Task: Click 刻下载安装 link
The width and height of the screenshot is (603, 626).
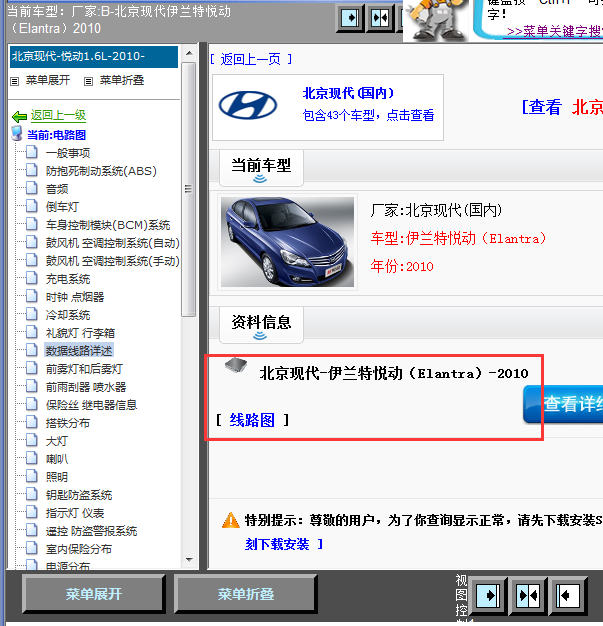Action: (x=277, y=544)
